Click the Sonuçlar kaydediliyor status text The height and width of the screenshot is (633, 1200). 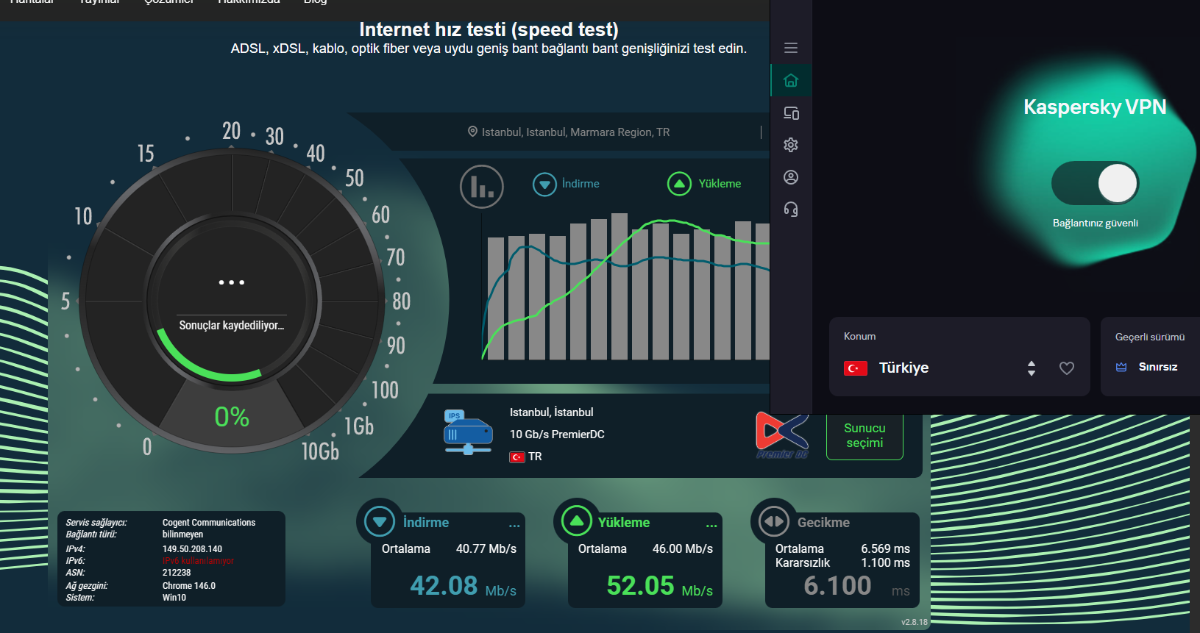pyautogui.click(x=231, y=325)
